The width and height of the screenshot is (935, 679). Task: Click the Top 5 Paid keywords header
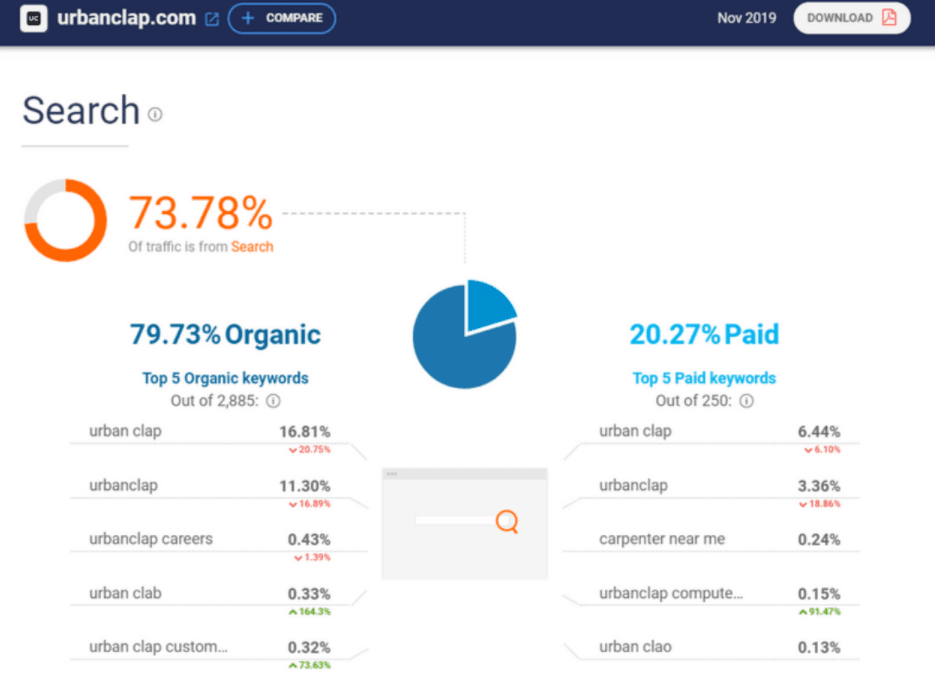(704, 378)
